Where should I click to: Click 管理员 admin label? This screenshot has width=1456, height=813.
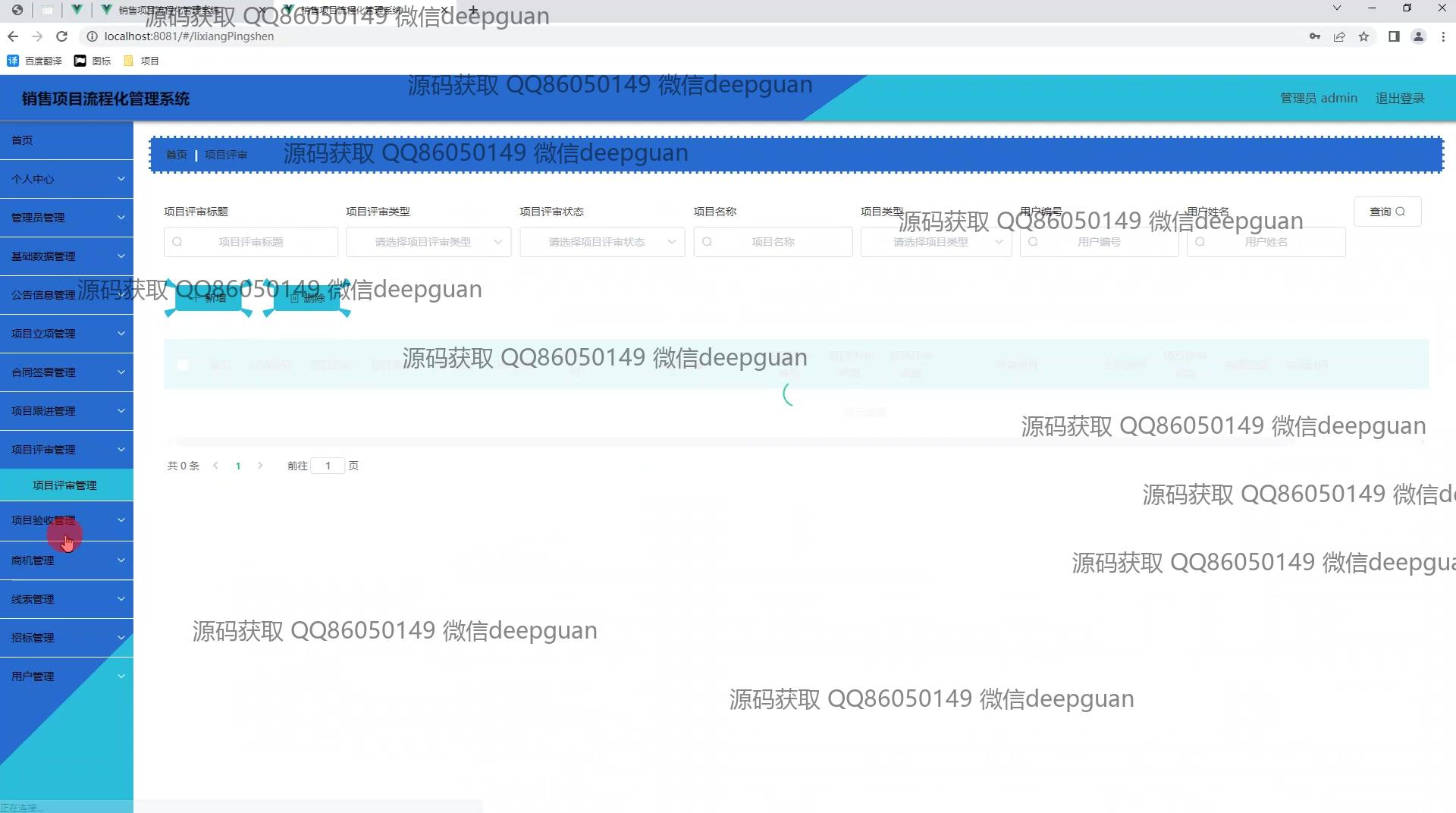tap(1319, 99)
